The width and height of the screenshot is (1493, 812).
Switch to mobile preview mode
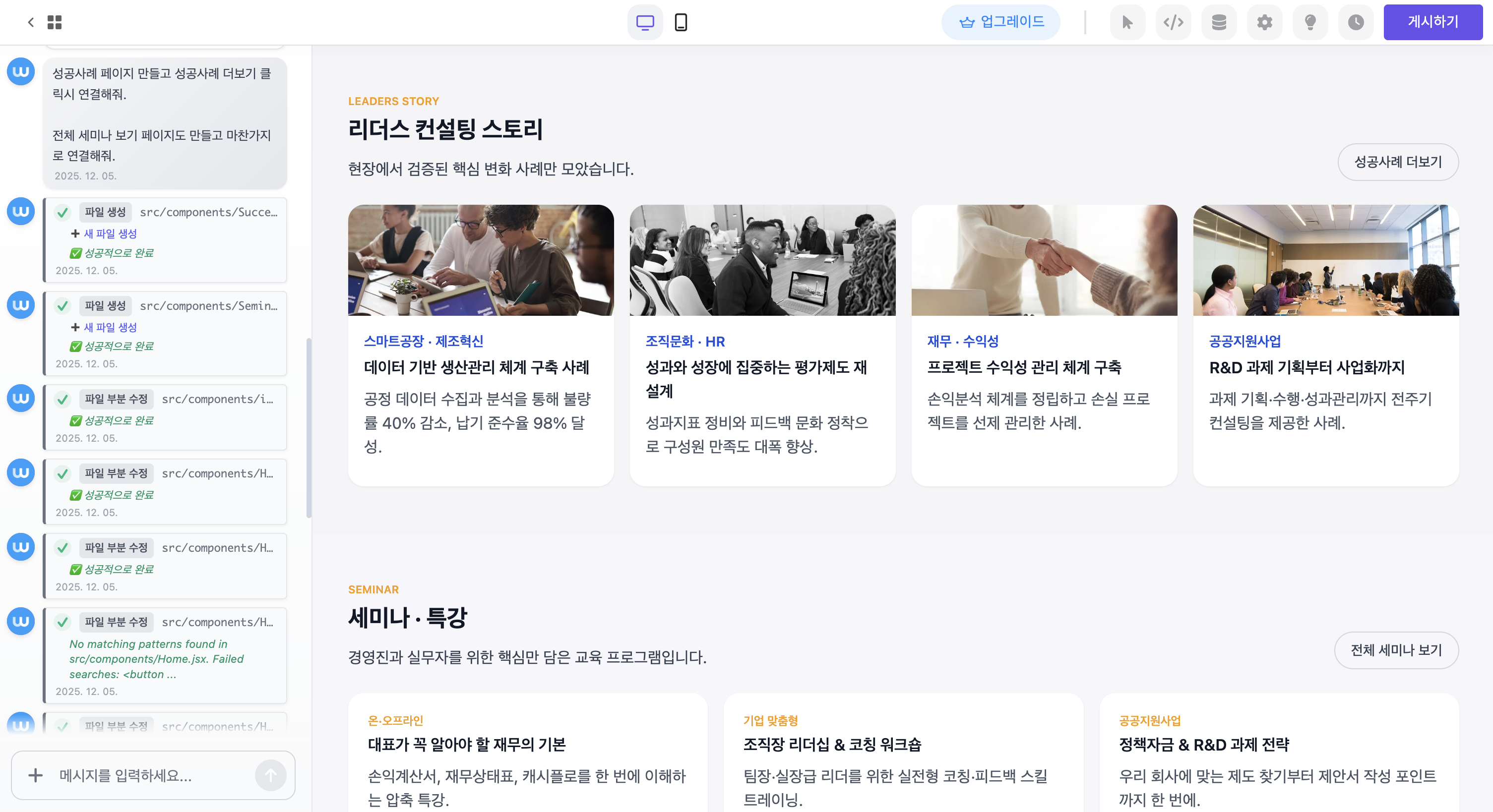(x=681, y=22)
